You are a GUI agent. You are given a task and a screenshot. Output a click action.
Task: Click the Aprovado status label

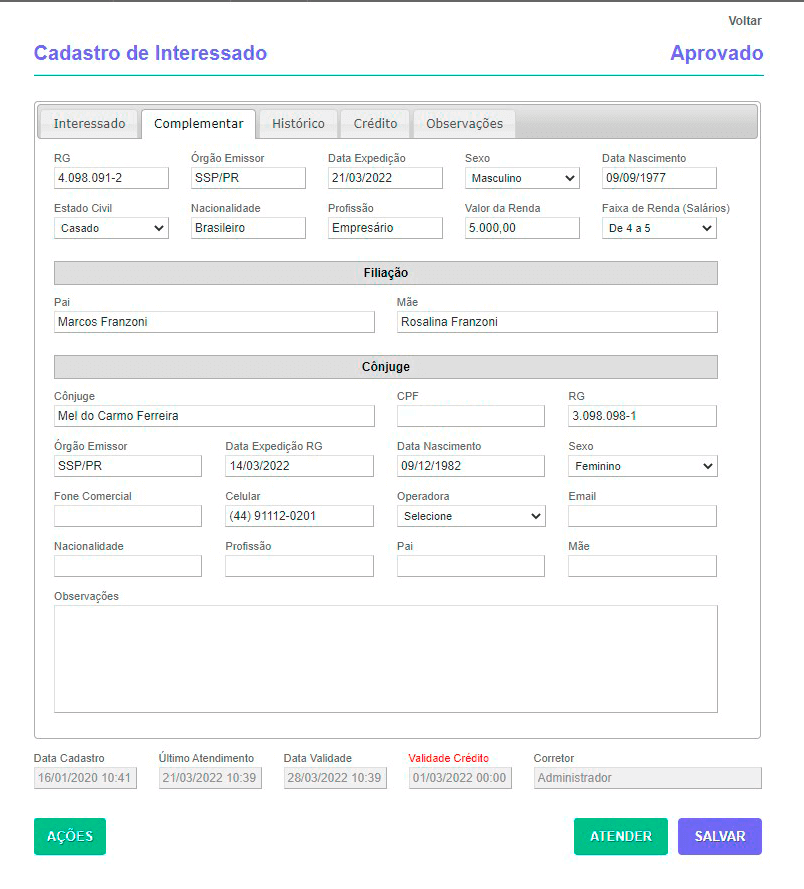(x=717, y=53)
